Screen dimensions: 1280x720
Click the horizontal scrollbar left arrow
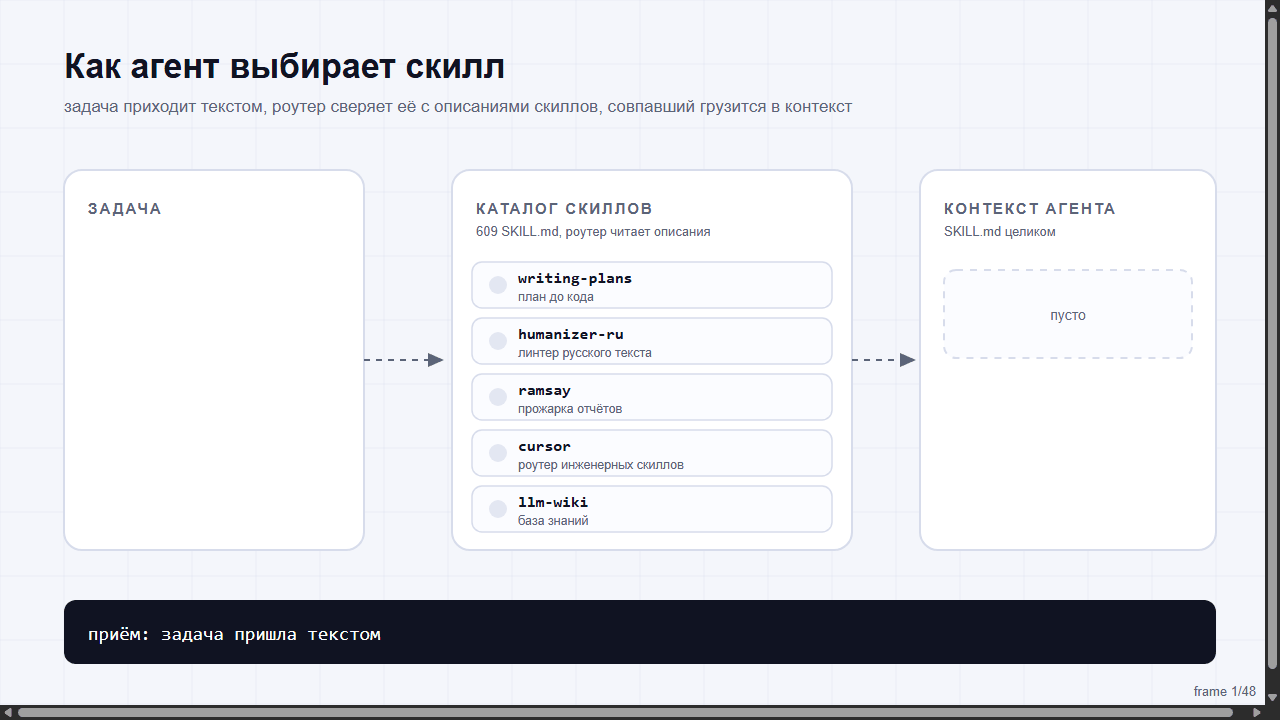click(x=7, y=712)
